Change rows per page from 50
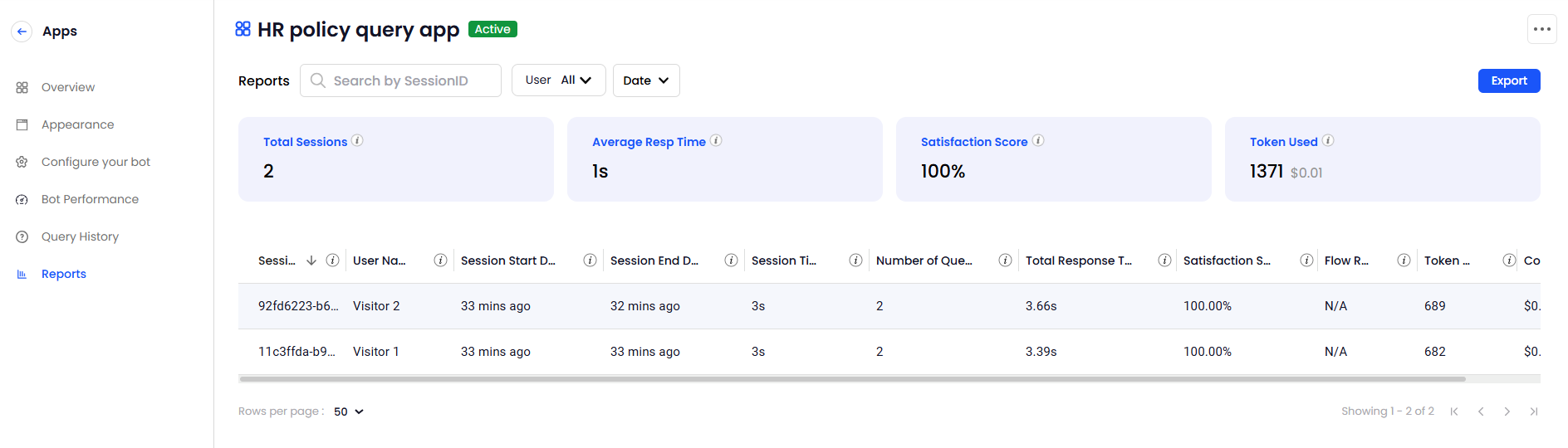The width and height of the screenshot is (1568, 448). (349, 411)
